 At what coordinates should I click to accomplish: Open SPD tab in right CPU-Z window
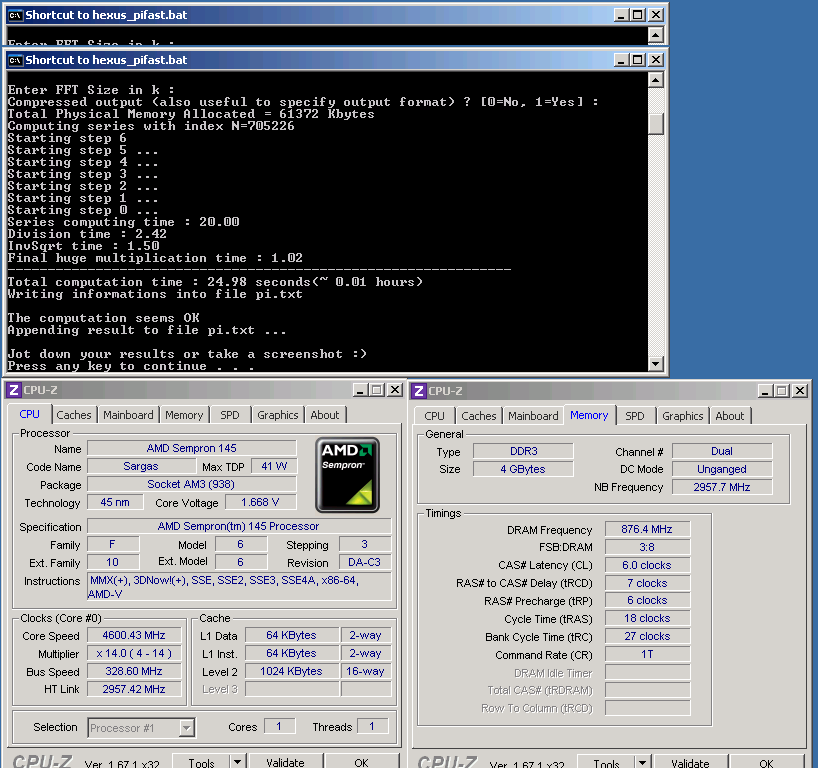[635, 416]
